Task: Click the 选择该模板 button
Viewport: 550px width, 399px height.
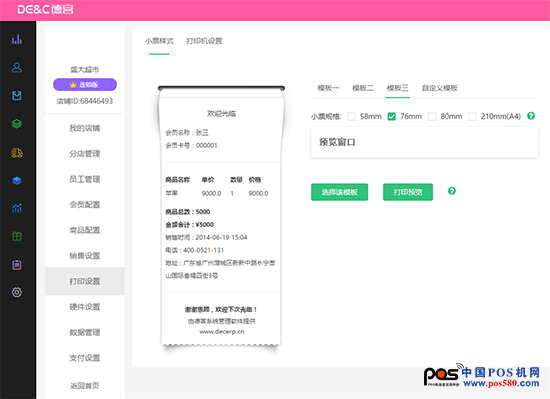Action: (340, 192)
